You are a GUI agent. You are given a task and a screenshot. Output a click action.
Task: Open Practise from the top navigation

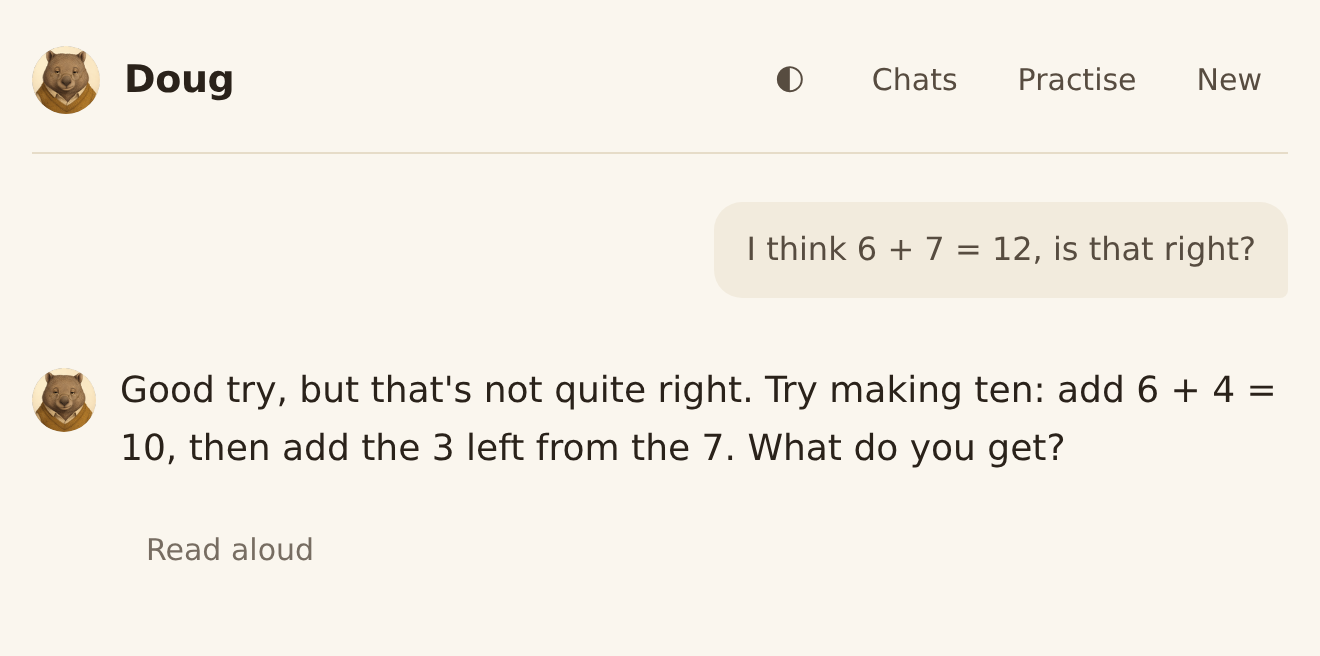1076,80
